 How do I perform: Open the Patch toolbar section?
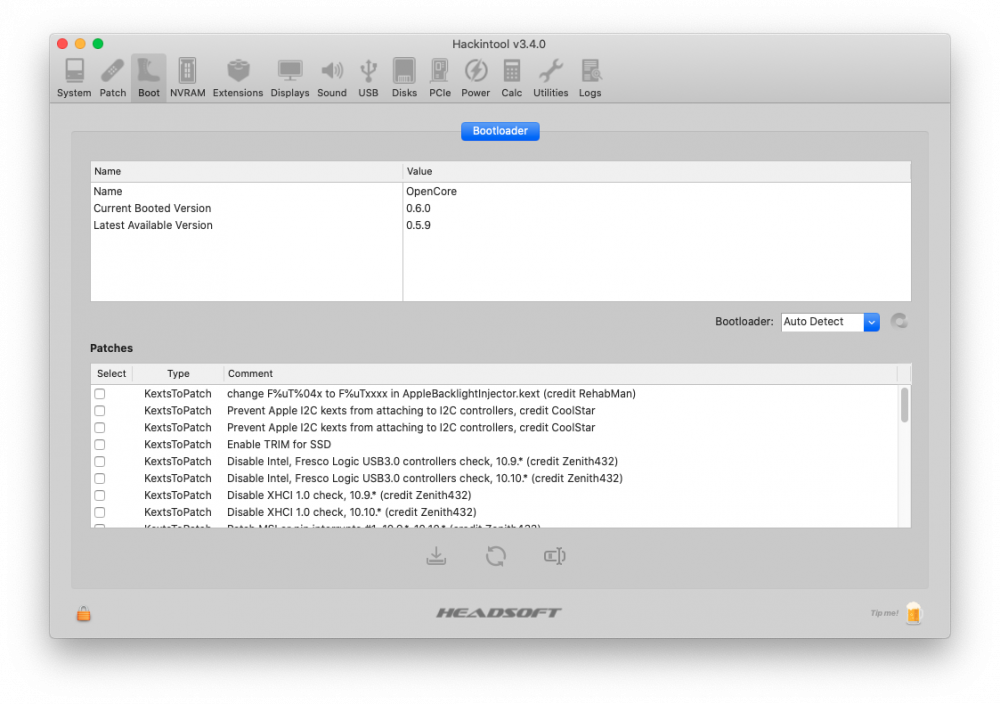click(112, 78)
